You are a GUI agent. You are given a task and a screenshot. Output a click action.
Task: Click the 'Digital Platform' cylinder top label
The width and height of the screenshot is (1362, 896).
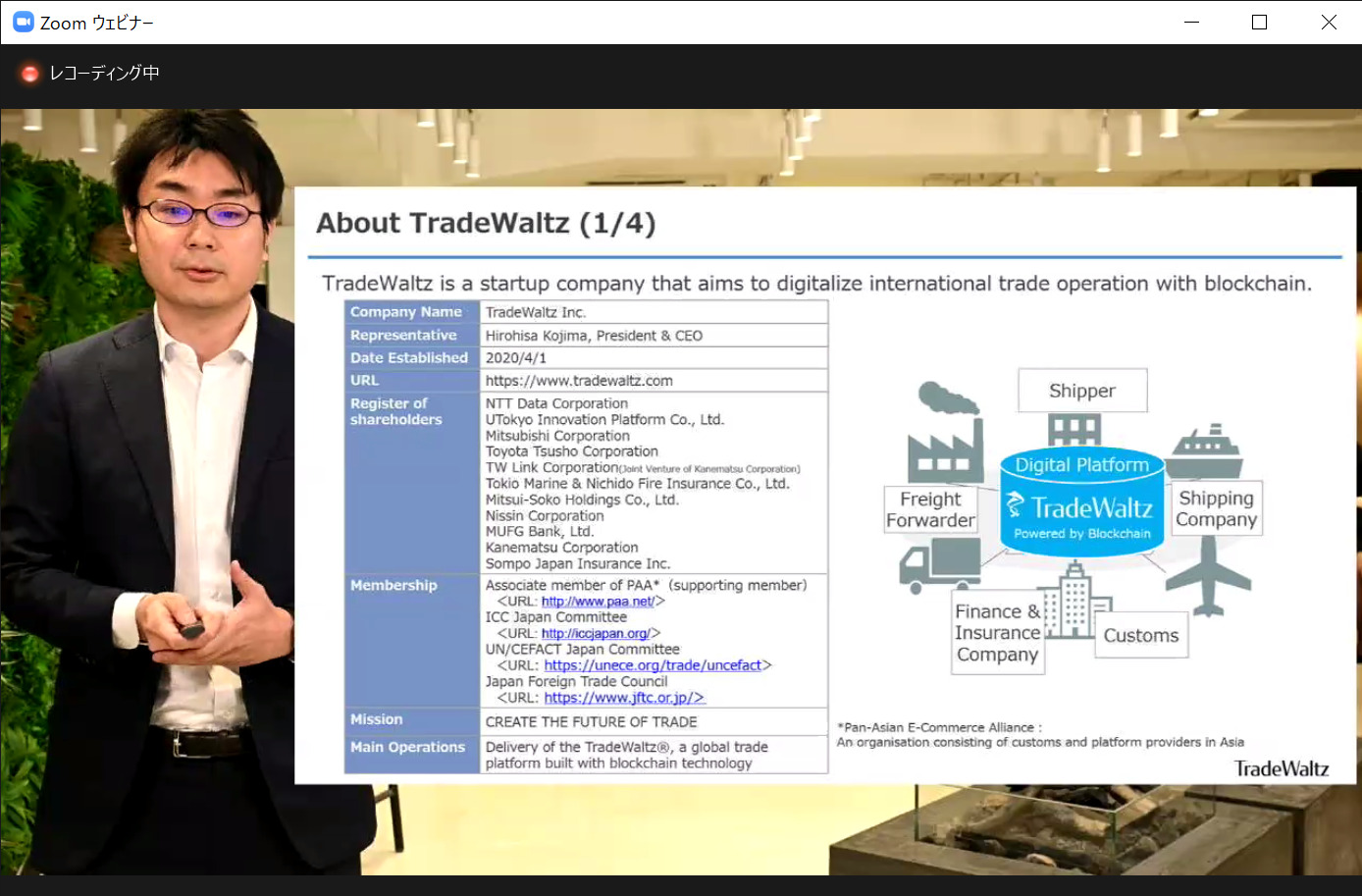click(1081, 465)
